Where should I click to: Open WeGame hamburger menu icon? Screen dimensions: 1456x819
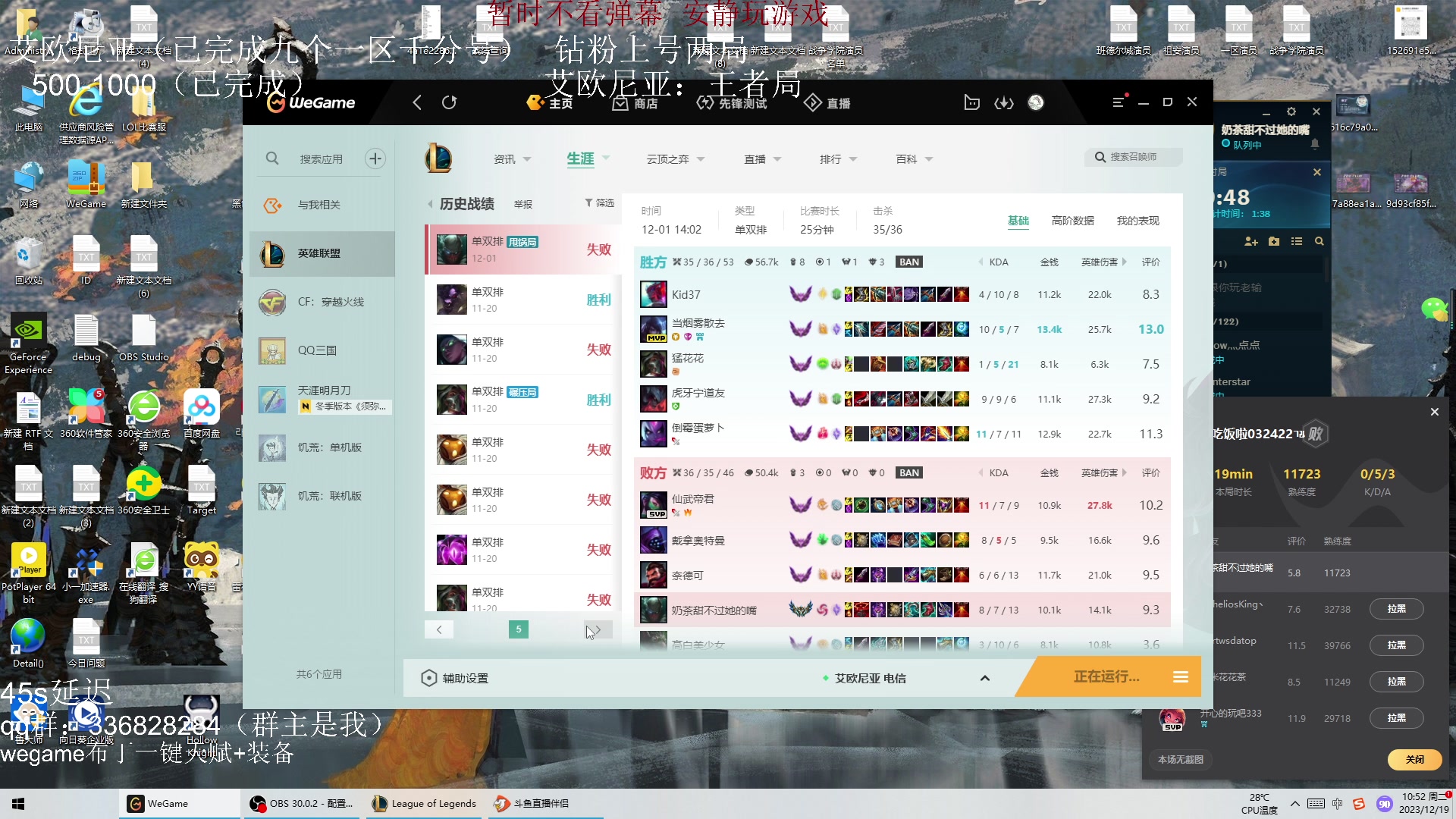coord(1119,102)
